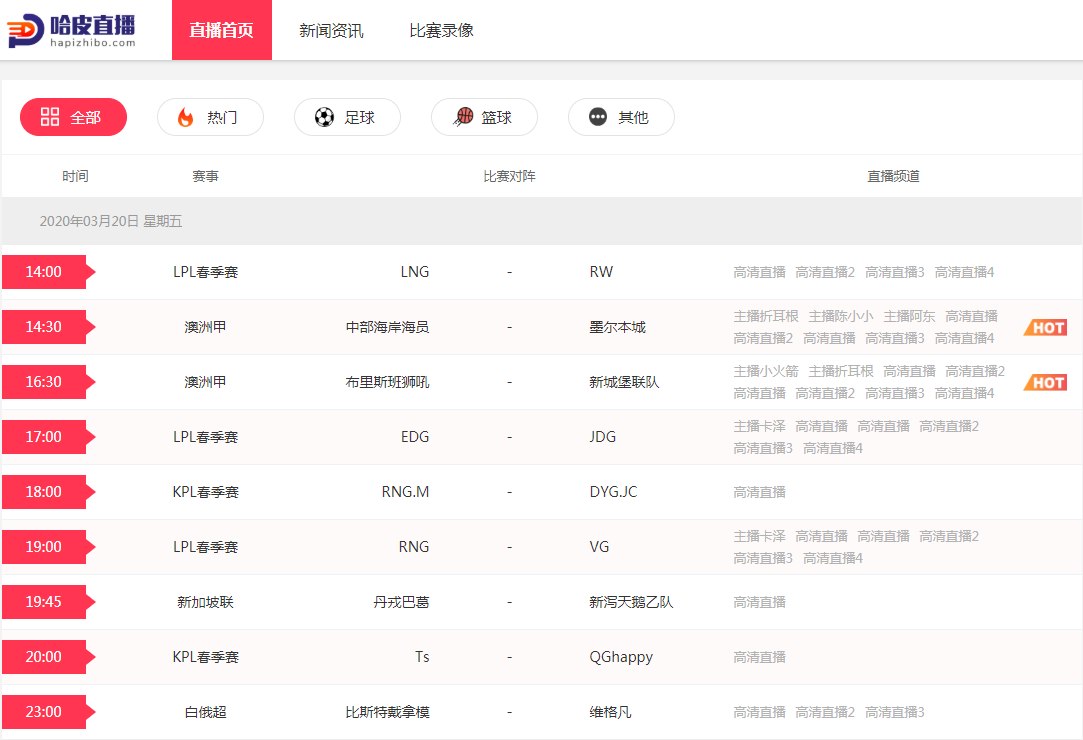
Task: Click the basketball icon for 篮球
Action: coord(463,117)
